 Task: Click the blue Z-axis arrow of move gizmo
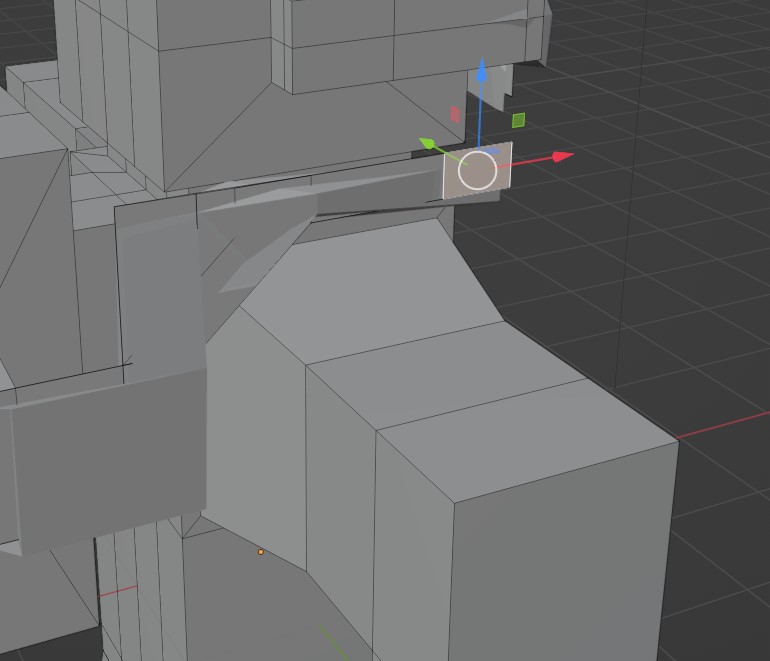pos(482,70)
